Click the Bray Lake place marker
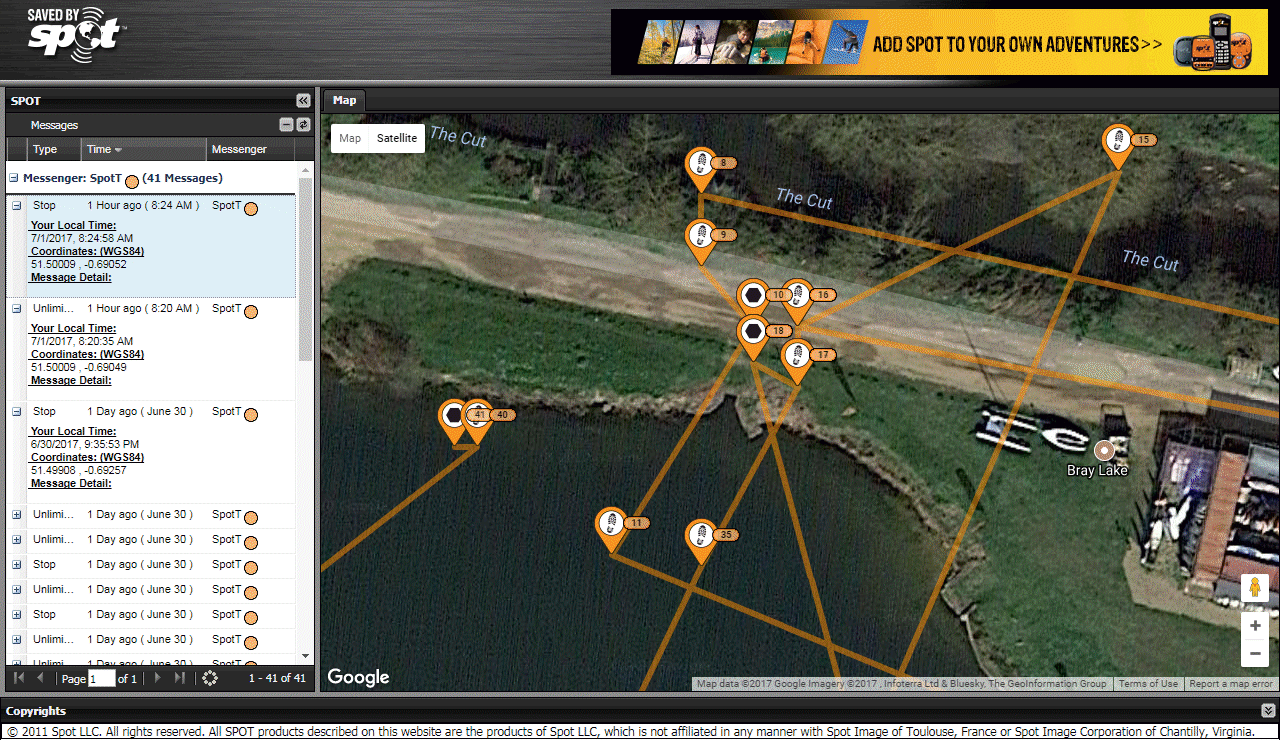The height and width of the screenshot is (740, 1280). [x=1104, y=450]
